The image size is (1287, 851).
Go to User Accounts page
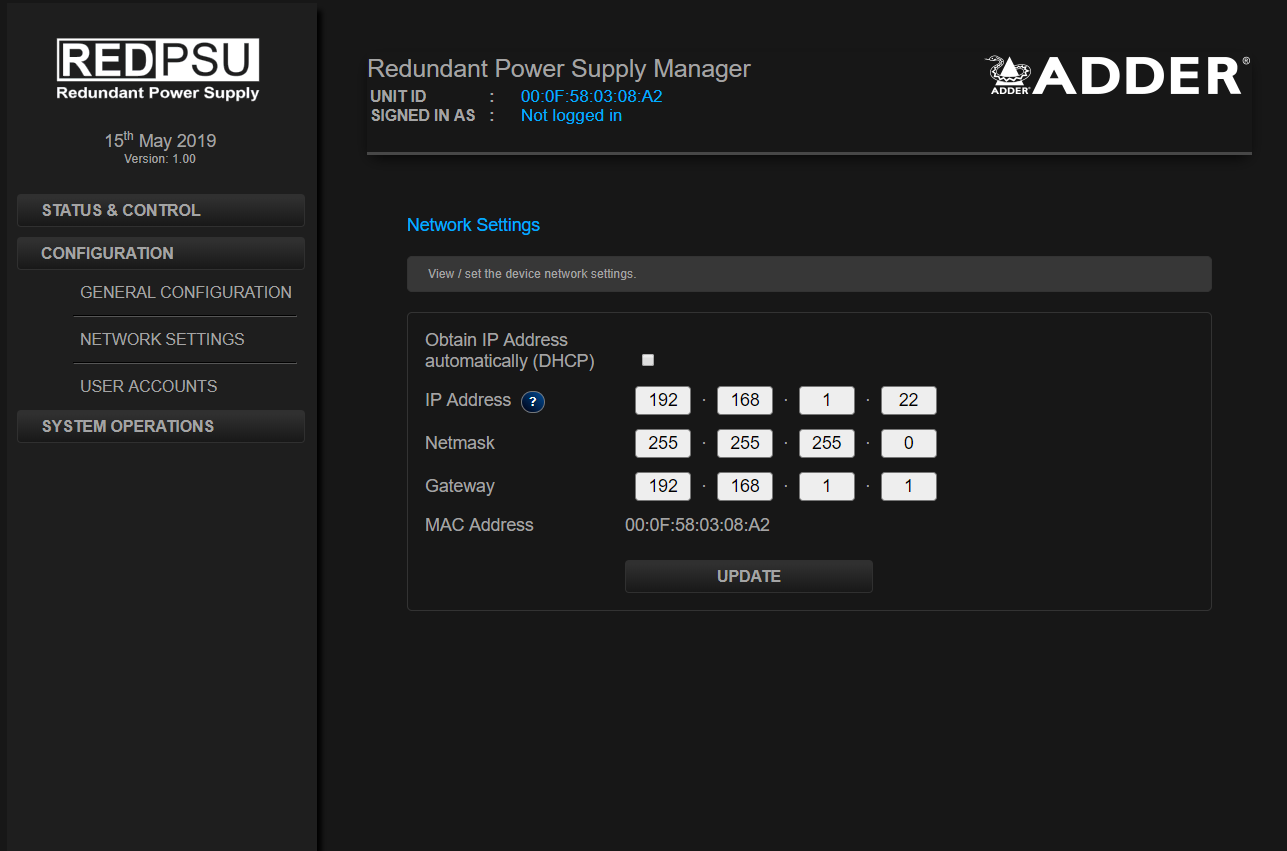(149, 387)
